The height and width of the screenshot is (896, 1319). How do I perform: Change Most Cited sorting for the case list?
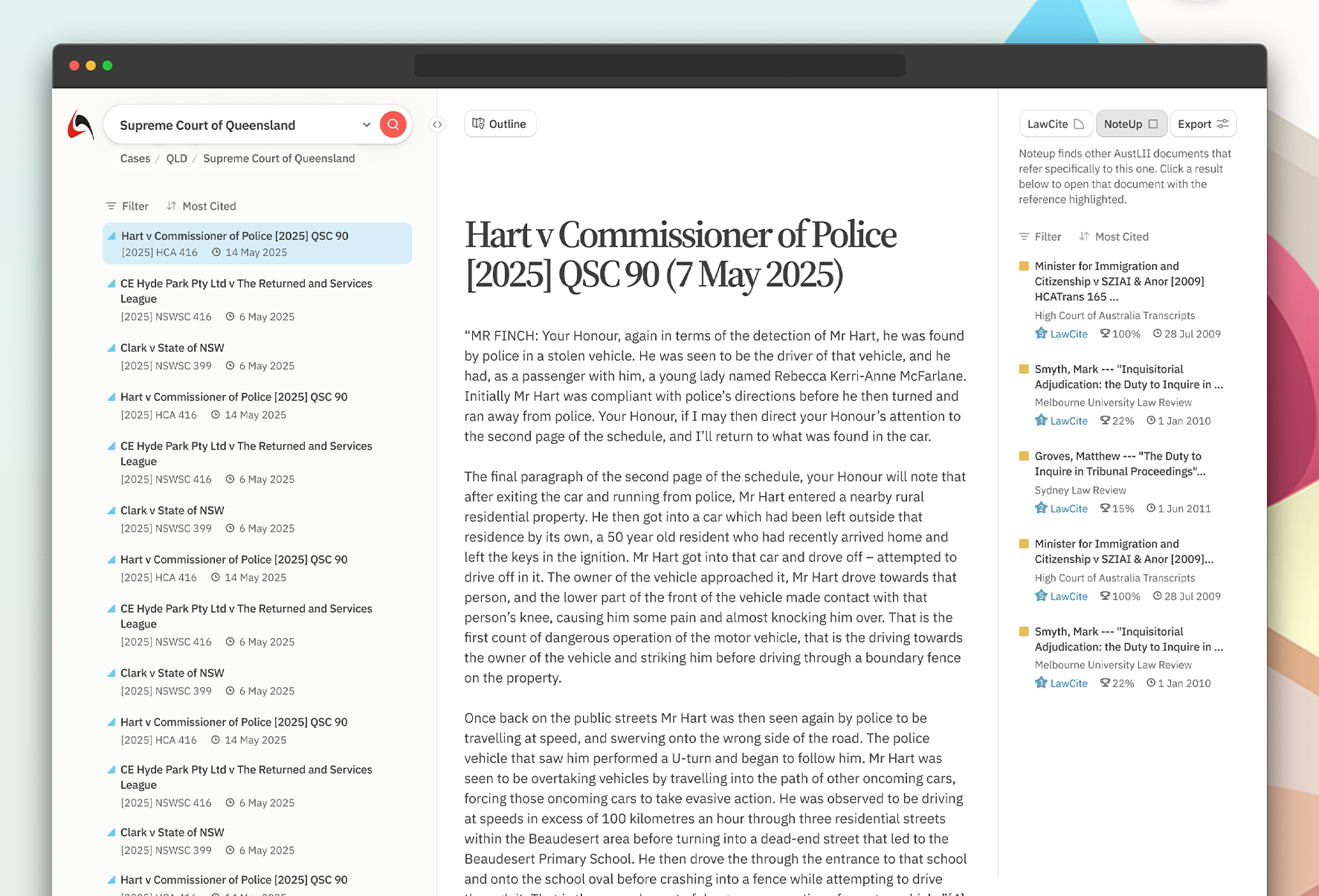click(x=201, y=206)
